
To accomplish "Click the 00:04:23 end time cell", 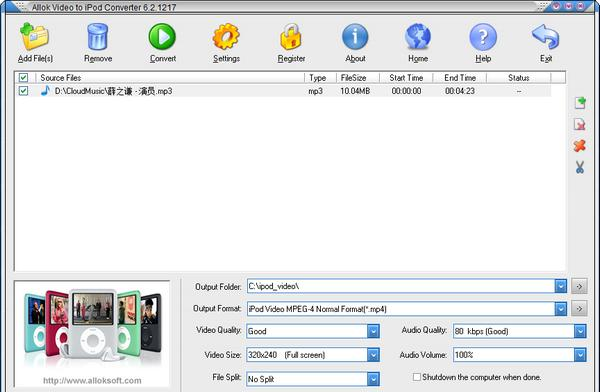I will pyautogui.click(x=460, y=91).
